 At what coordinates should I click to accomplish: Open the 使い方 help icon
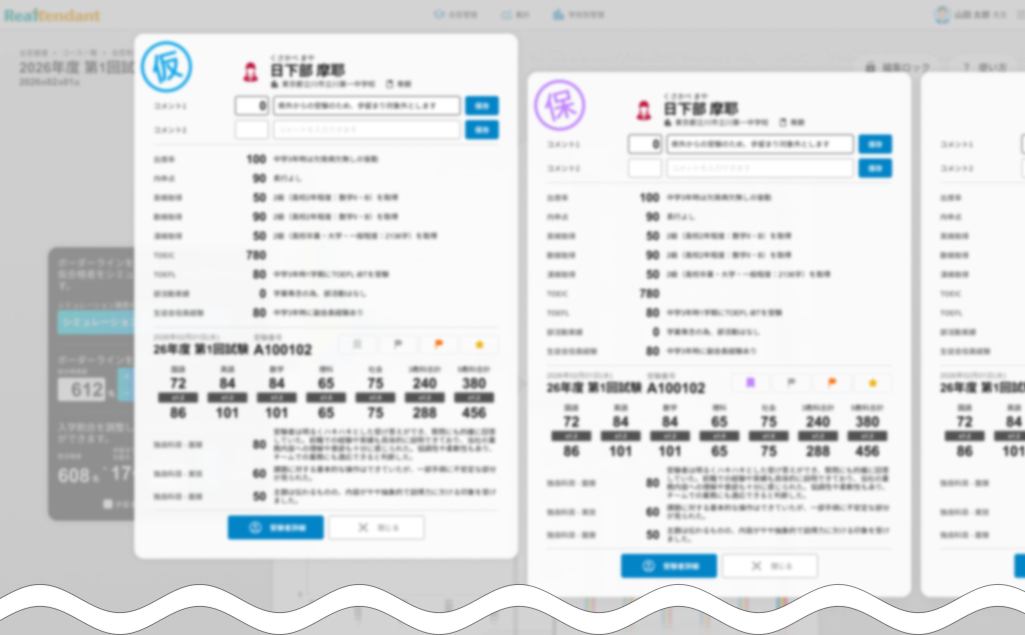[967, 66]
